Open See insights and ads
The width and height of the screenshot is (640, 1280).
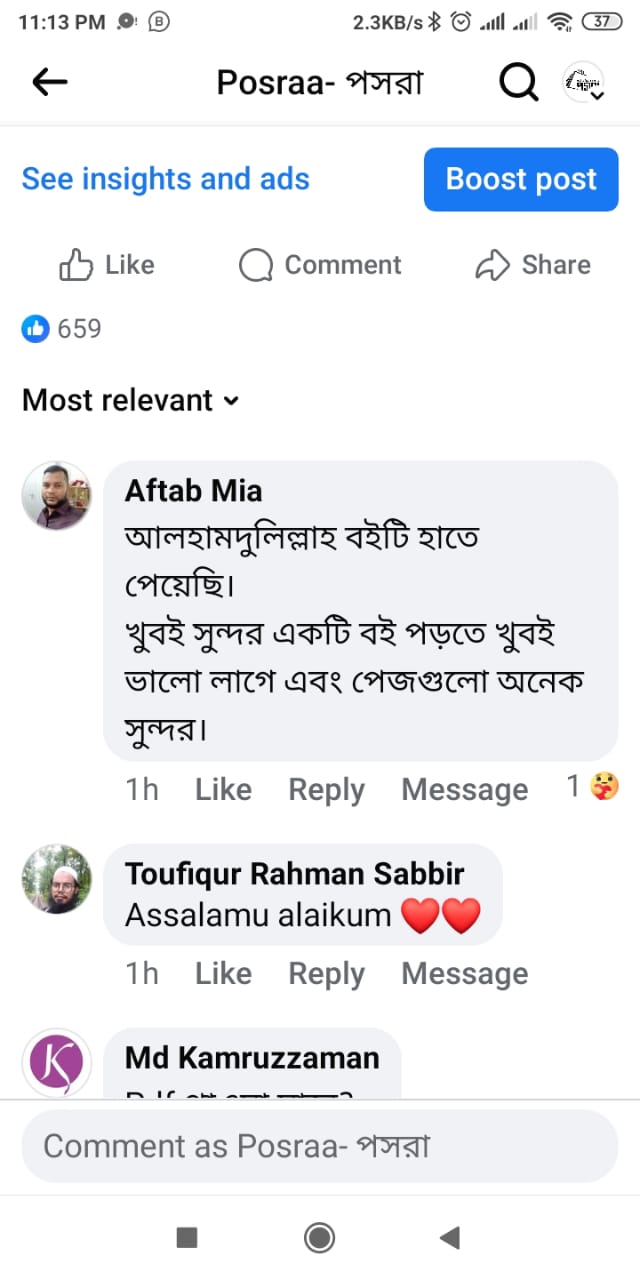coord(166,179)
